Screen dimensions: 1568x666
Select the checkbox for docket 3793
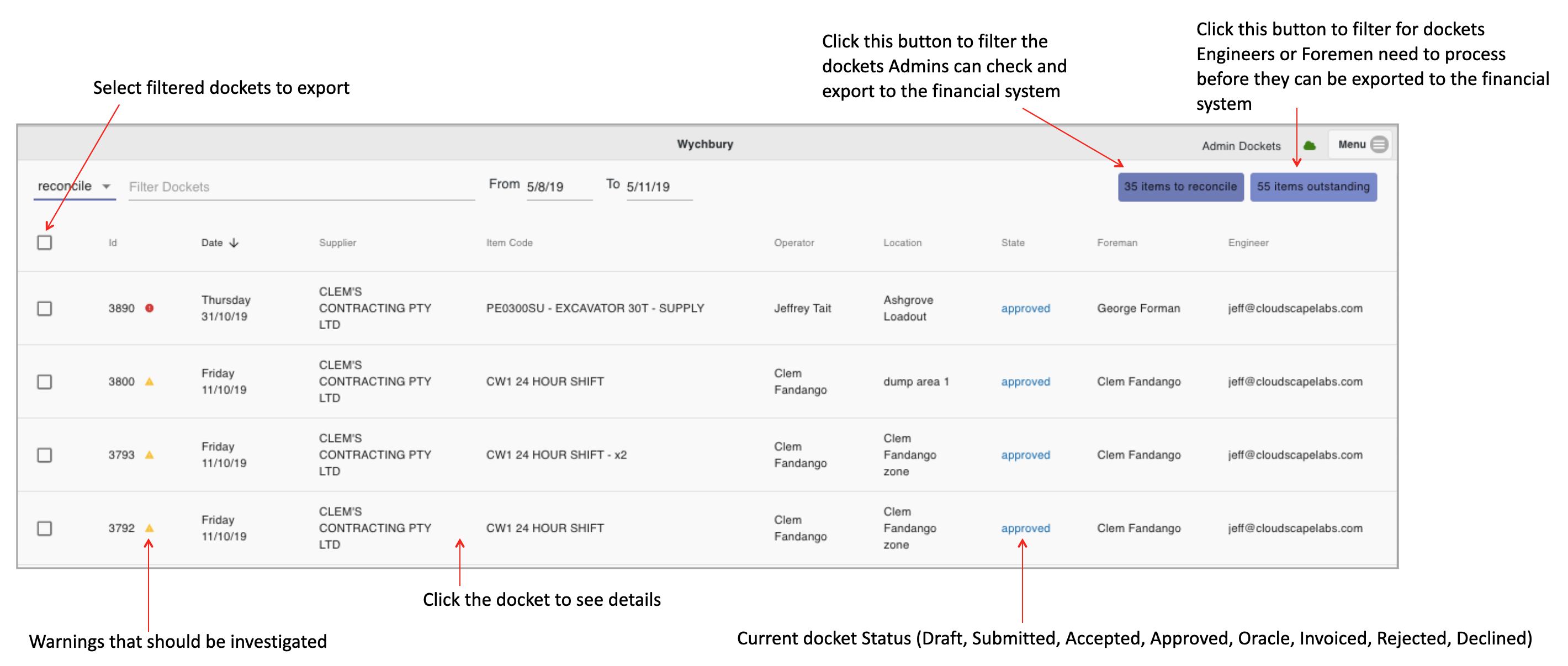point(44,454)
